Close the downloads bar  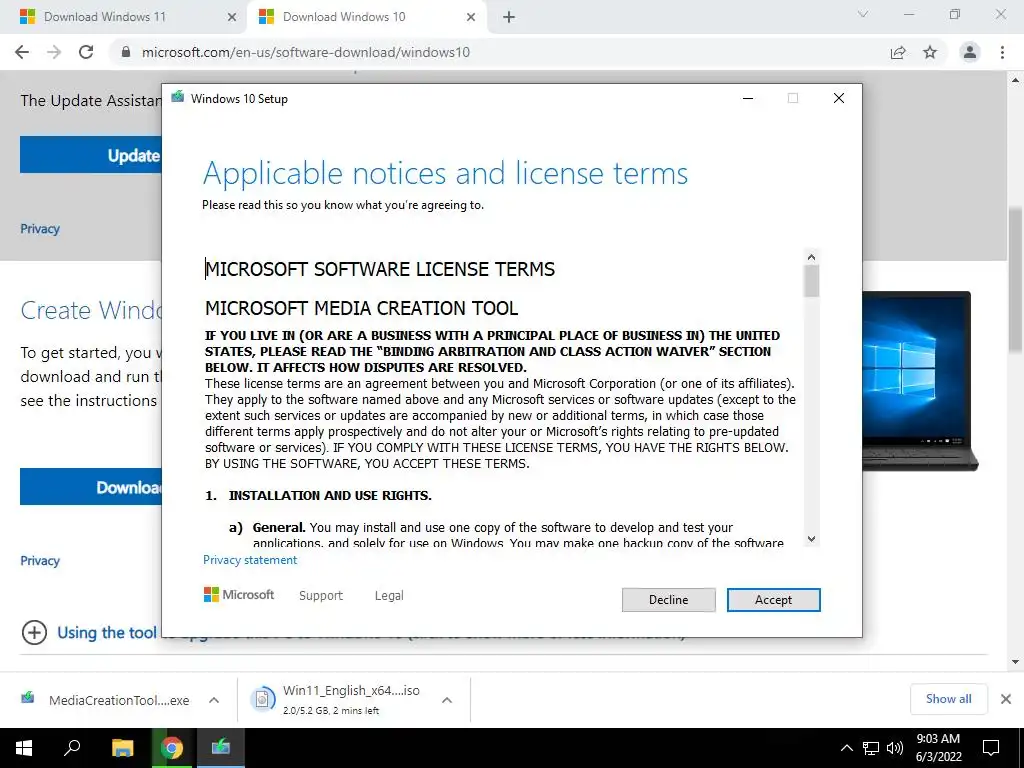pos(1006,699)
